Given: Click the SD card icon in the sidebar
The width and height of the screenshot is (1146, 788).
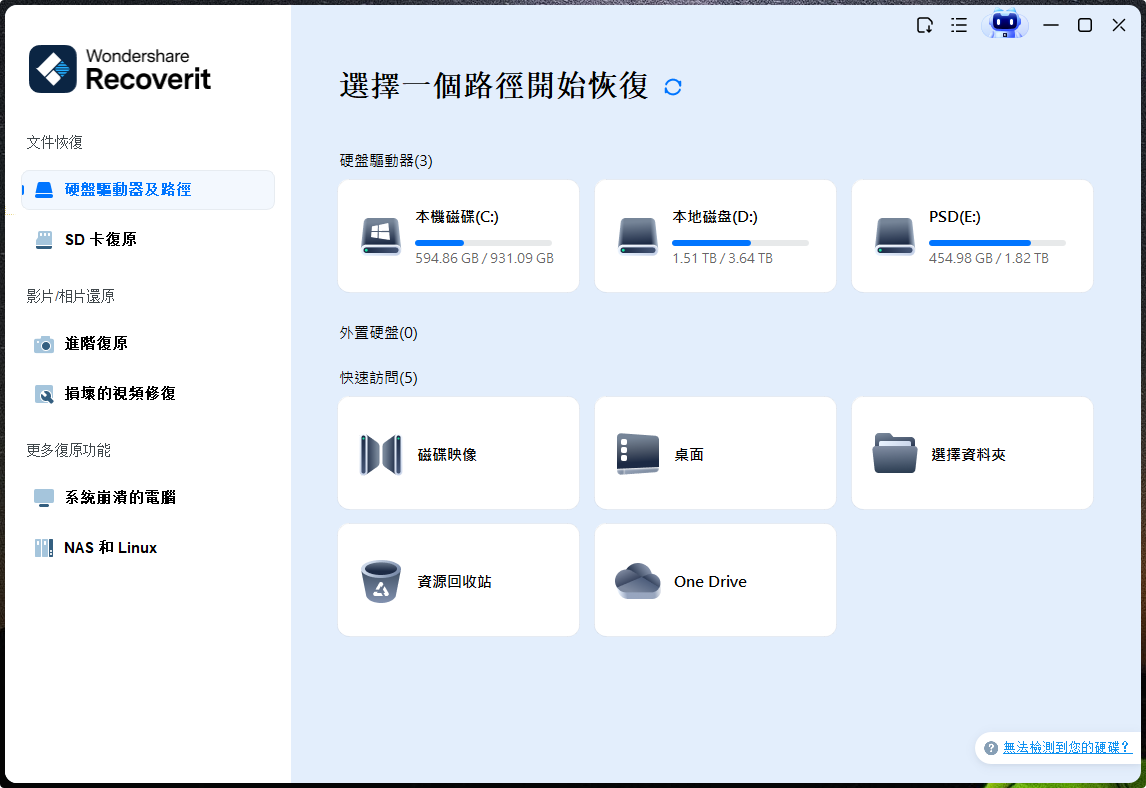Looking at the screenshot, I should pos(44,240).
